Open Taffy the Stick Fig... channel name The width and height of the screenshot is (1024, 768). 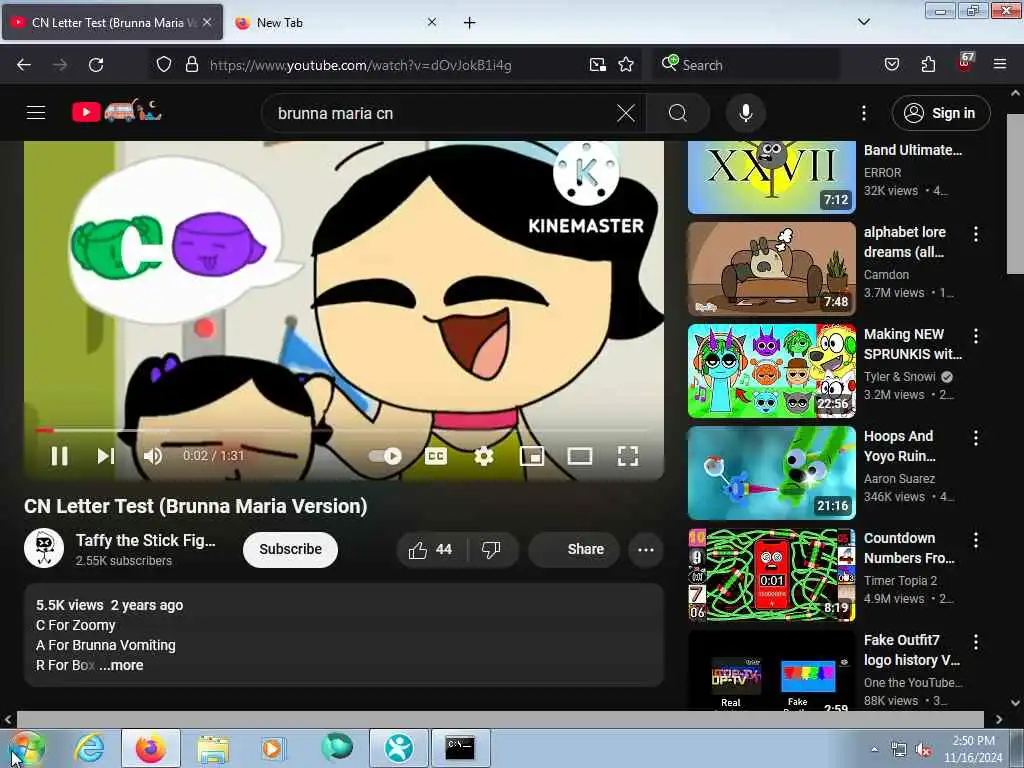pos(145,540)
